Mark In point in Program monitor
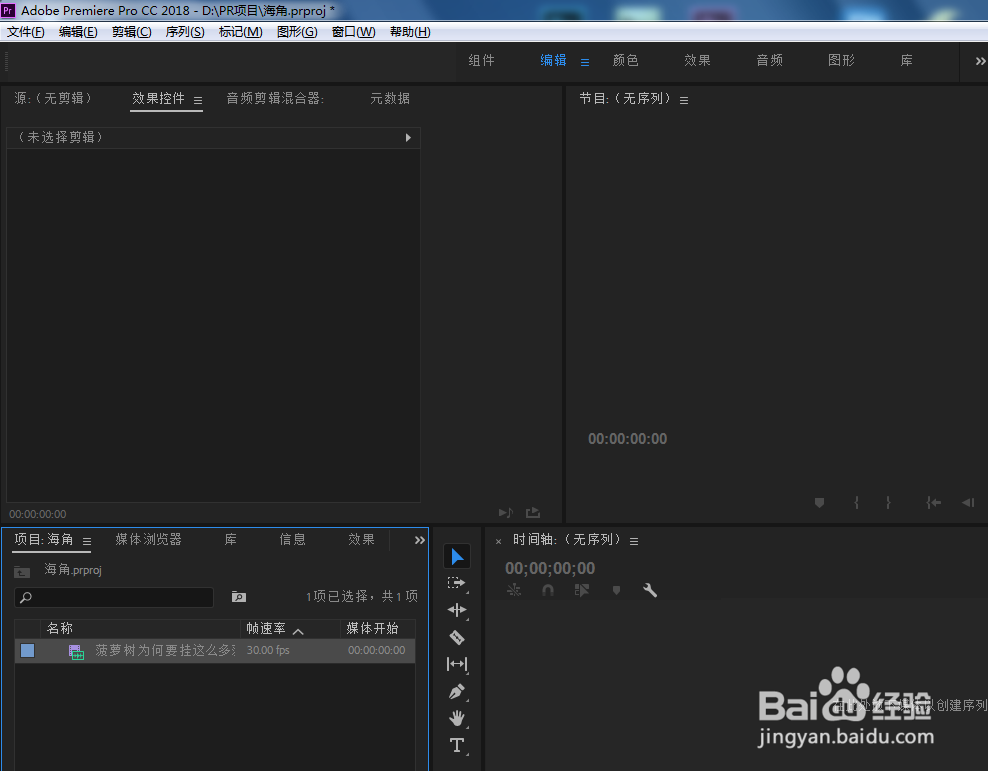This screenshot has width=988, height=771. (x=856, y=503)
